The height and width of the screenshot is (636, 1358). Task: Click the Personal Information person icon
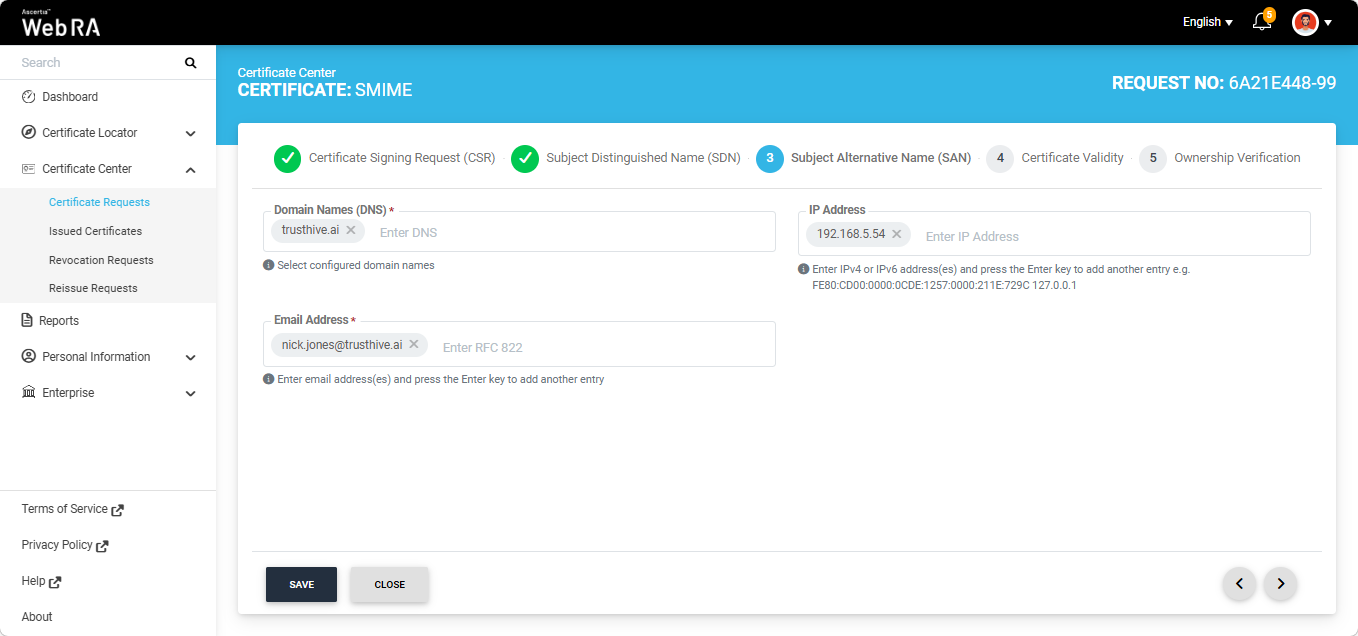[29, 357]
